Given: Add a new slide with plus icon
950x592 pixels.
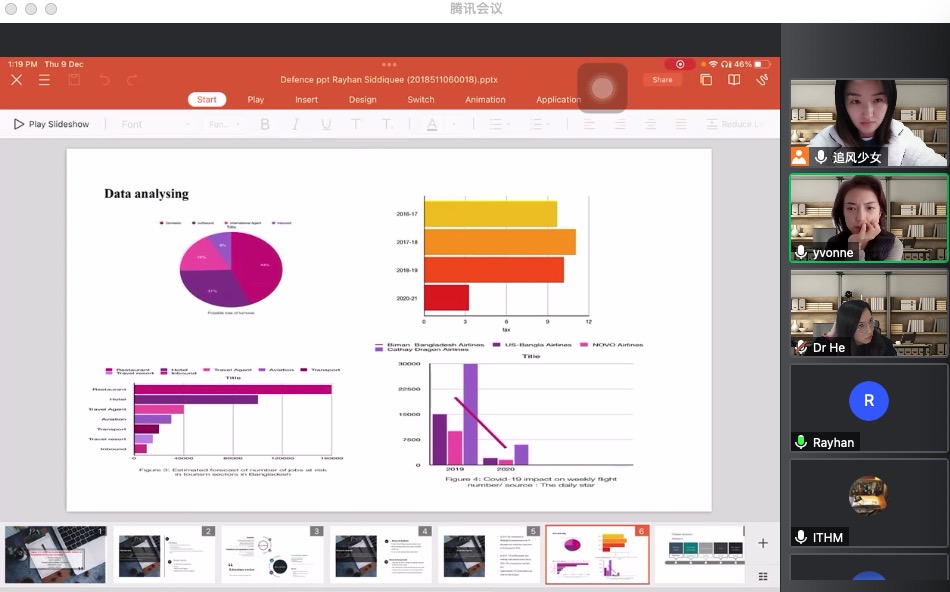Looking at the screenshot, I should pos(763,543).
